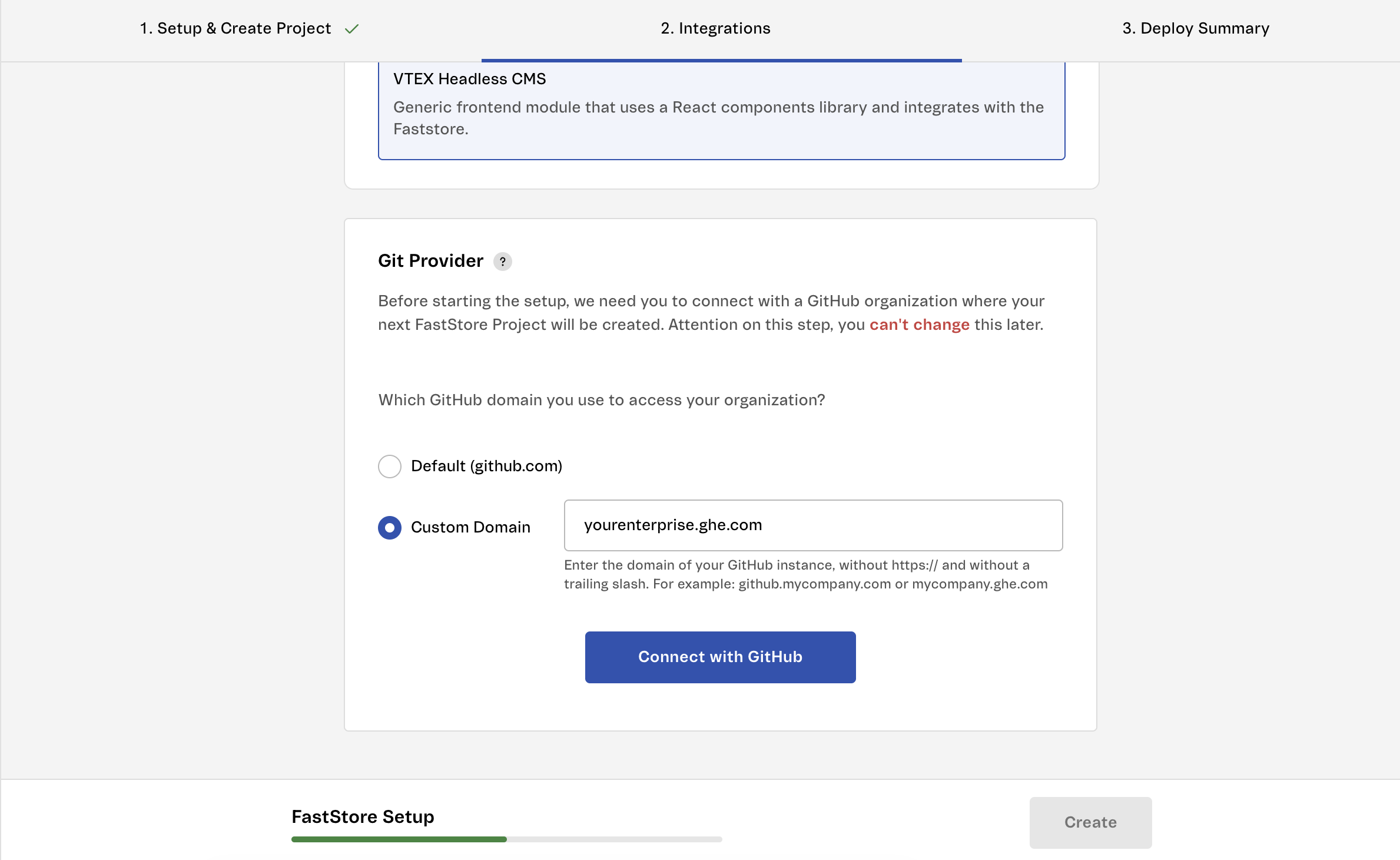Click the green checkmark beside Setup step

coord(351,29)
